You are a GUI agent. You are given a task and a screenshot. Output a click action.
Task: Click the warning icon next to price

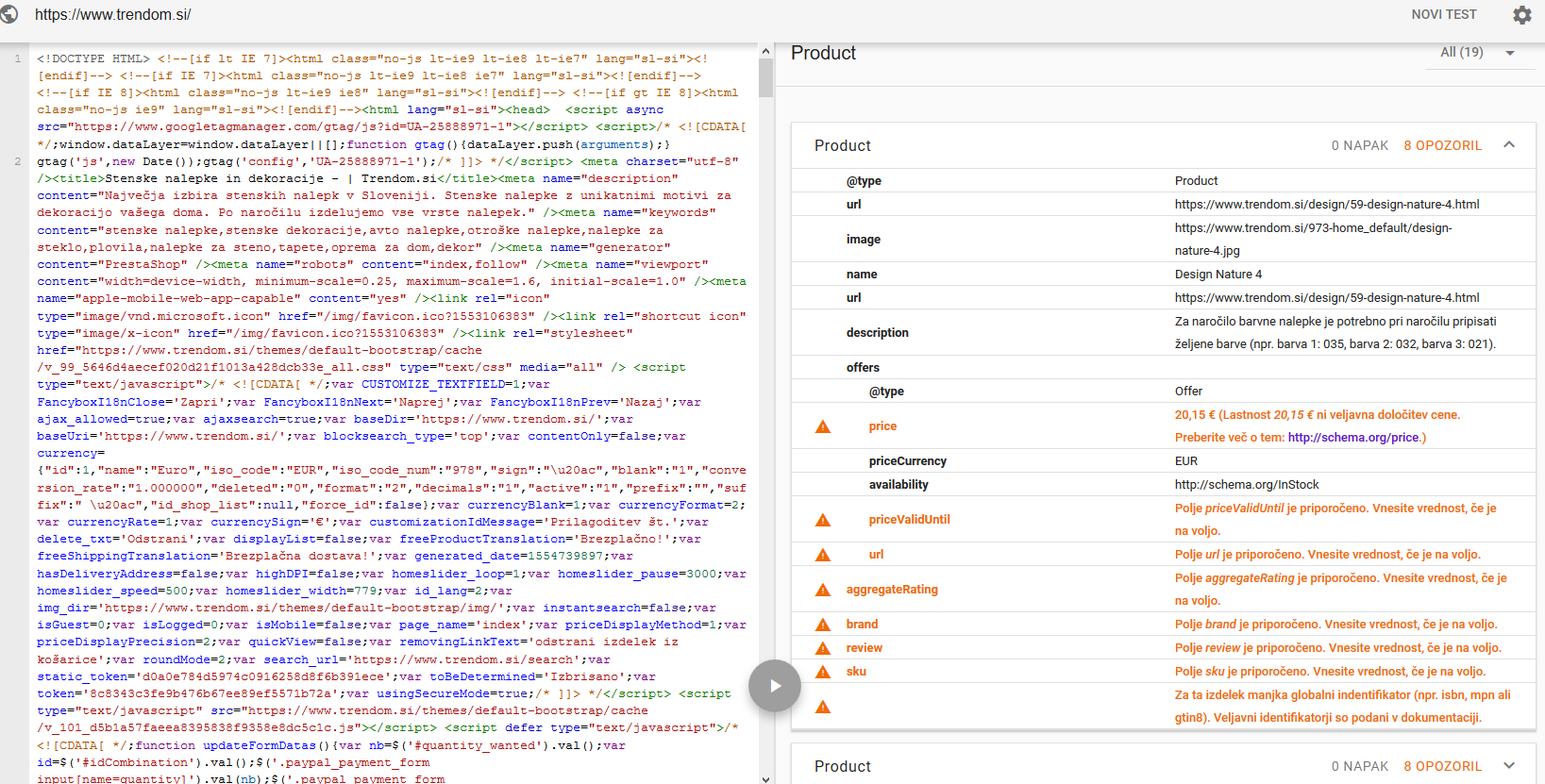pyautogui.click(x=823, y=426)
